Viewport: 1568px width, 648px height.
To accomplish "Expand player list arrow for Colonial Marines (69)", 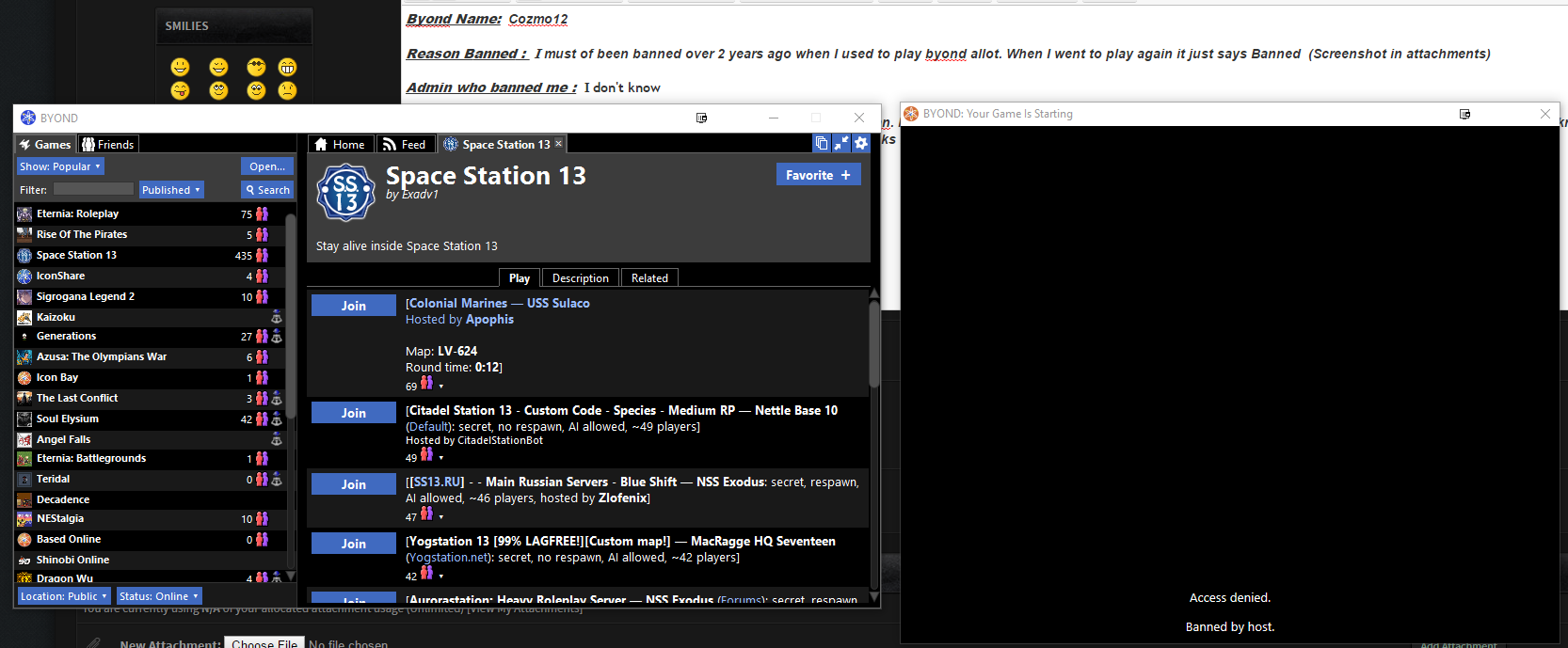I will (440, 387).
